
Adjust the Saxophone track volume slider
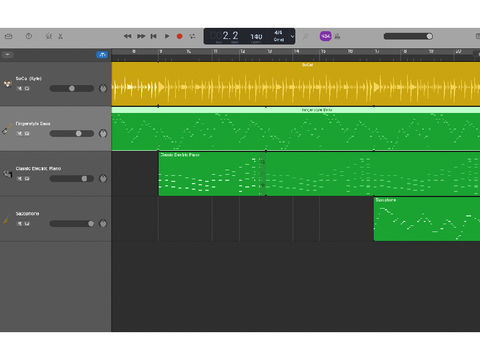pos(72,224)
